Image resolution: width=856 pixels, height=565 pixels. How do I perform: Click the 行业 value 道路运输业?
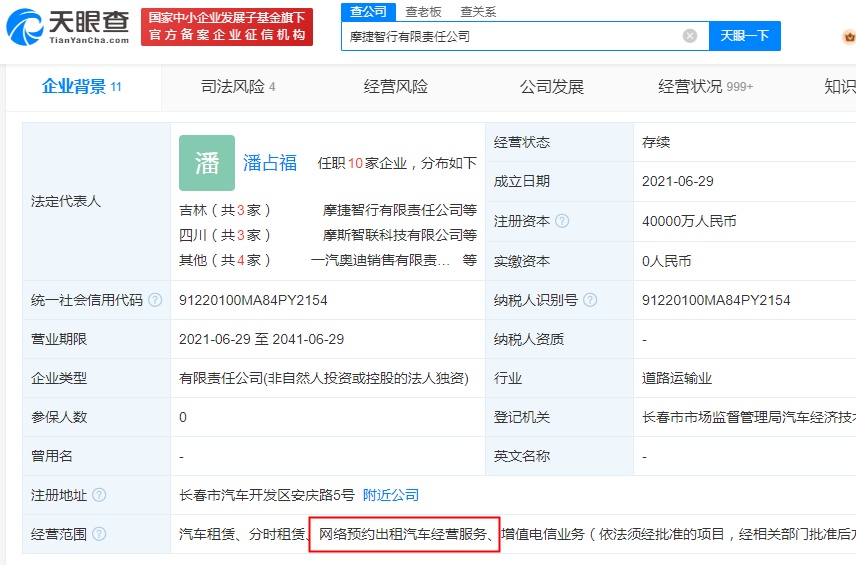coord(677,378)
